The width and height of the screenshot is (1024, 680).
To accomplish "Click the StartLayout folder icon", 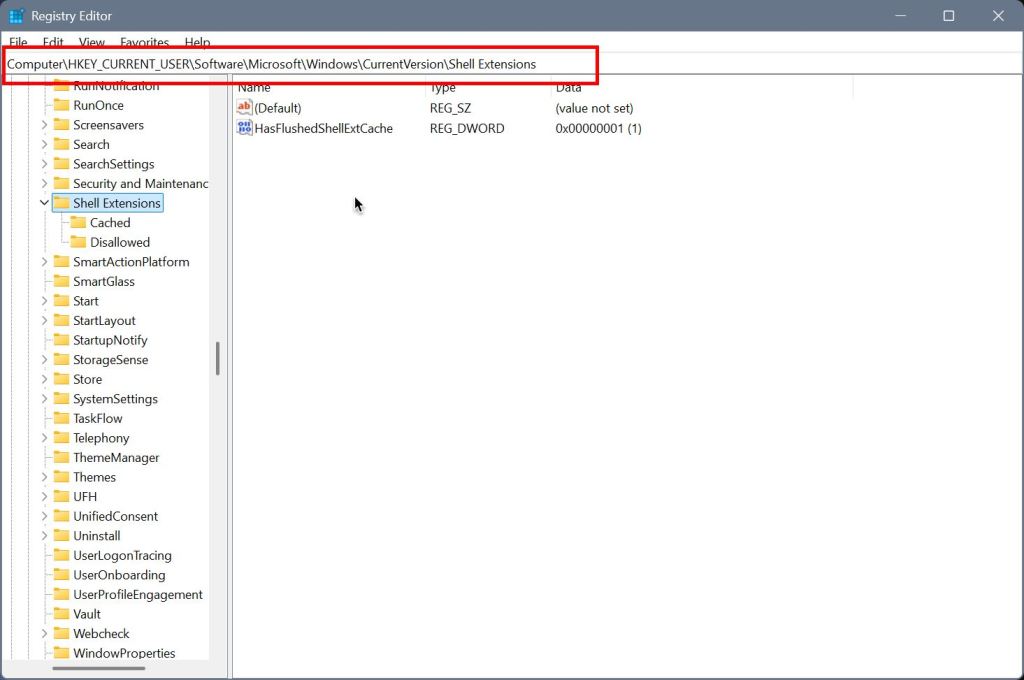I will pyautogui.click(x=61, y=321).
